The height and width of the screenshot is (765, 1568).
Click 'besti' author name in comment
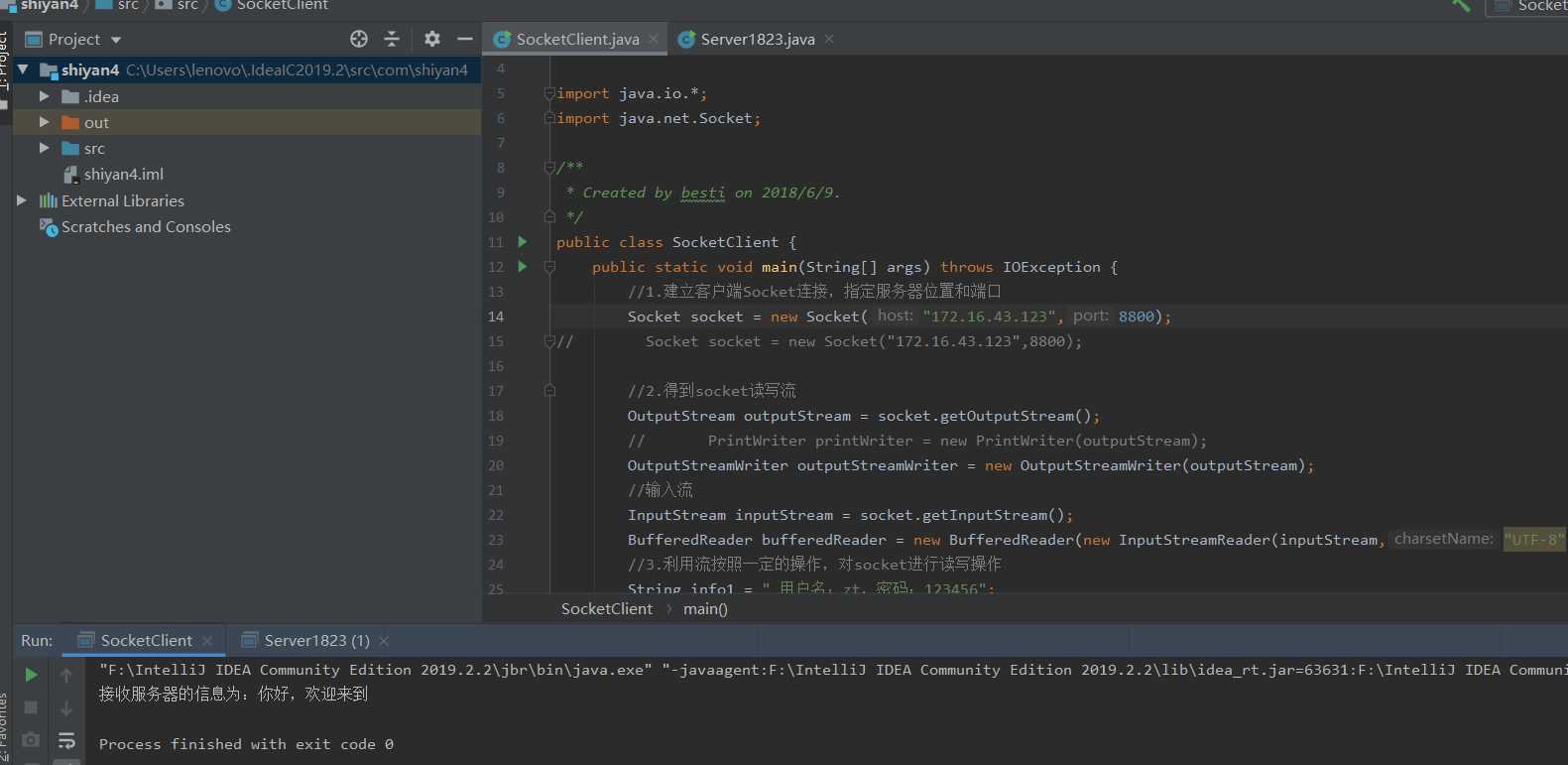(x=702, y=192)
